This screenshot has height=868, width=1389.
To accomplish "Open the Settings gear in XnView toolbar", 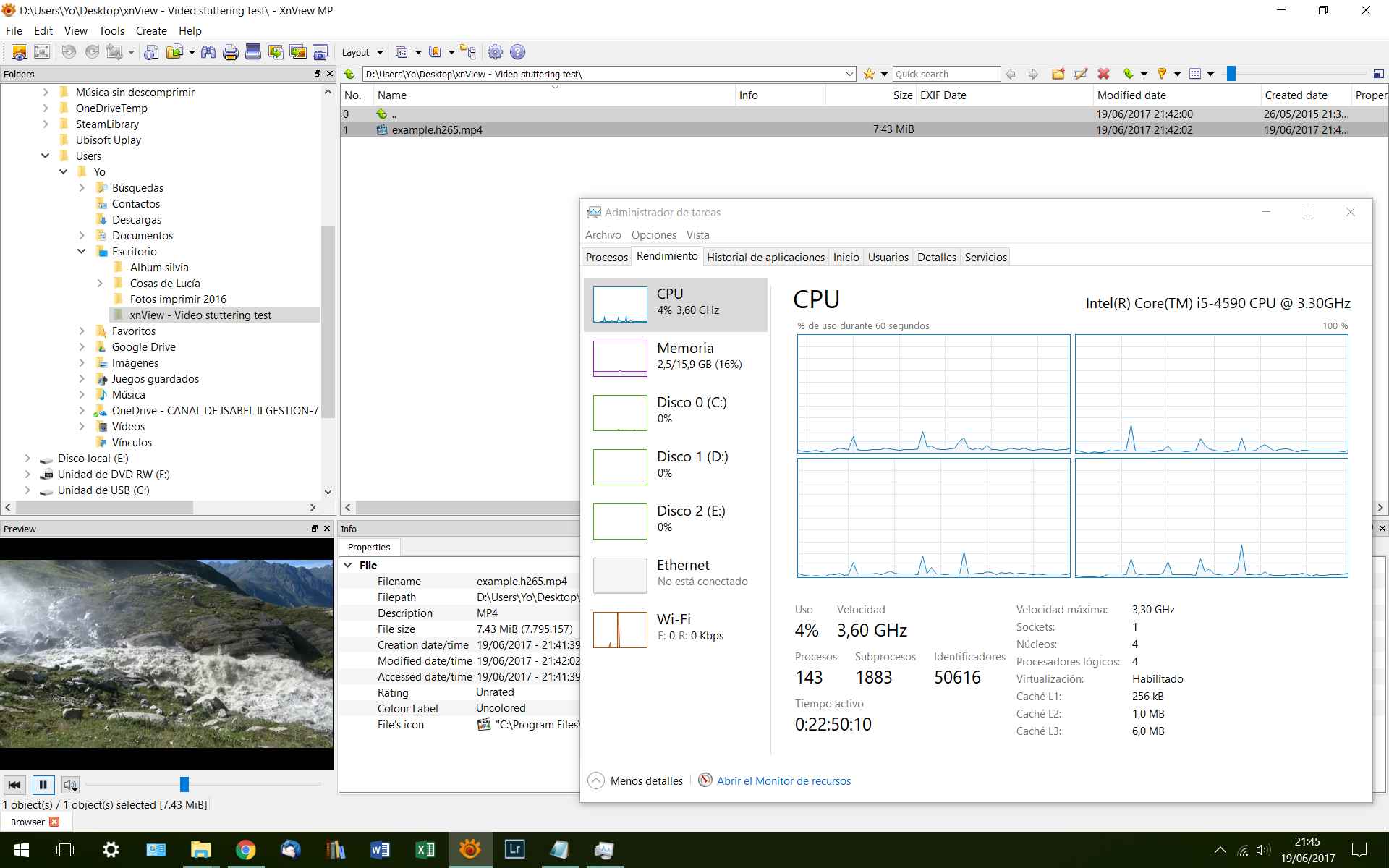I will [x=495, y=52].
